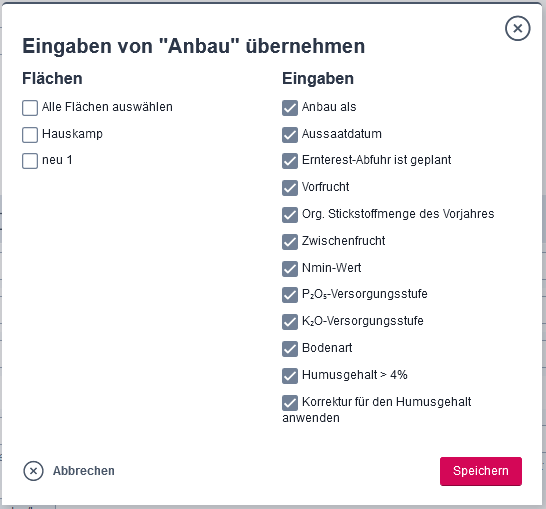Check Alle Flächen auswählen checkbox
This screenshot has height=509, width=546.
point(30,108)
